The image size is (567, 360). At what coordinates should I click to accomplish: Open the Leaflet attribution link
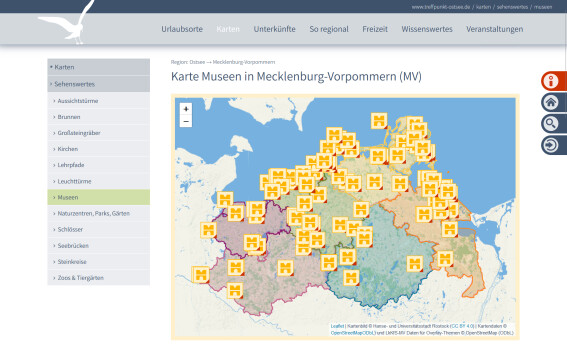tap(337, 326)
